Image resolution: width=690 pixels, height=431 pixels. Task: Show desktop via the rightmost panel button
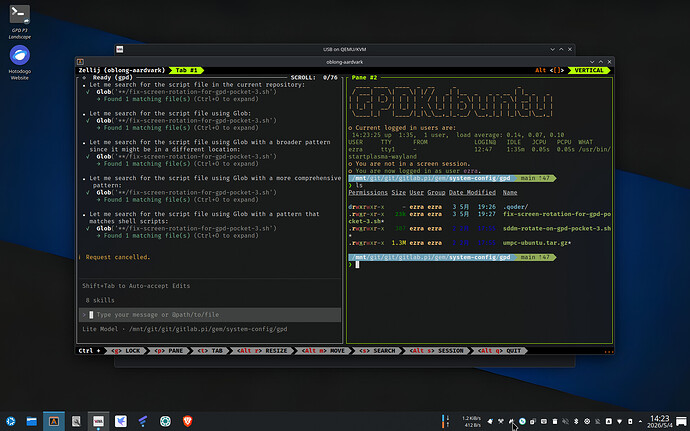(681, 421)
